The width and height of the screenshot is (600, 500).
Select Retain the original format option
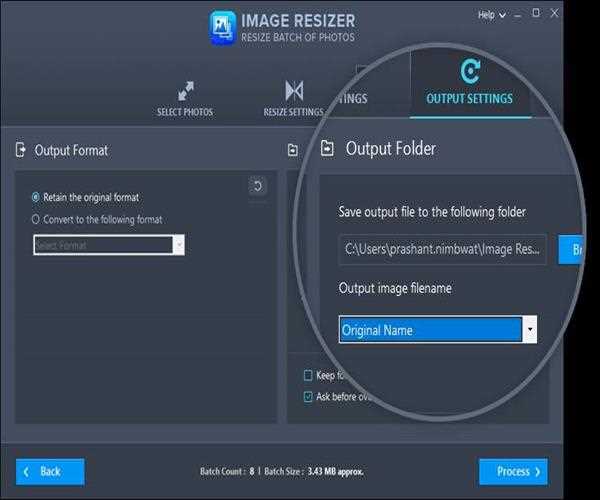[x=36, y=197]
